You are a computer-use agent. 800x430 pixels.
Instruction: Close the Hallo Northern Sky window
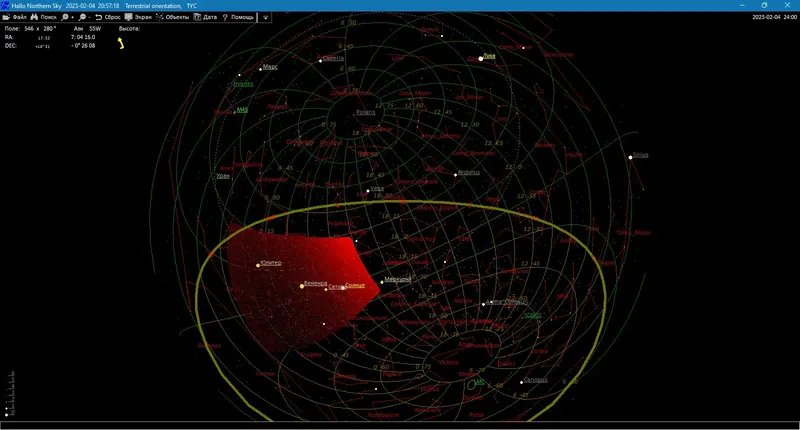(x=787, y=5)
